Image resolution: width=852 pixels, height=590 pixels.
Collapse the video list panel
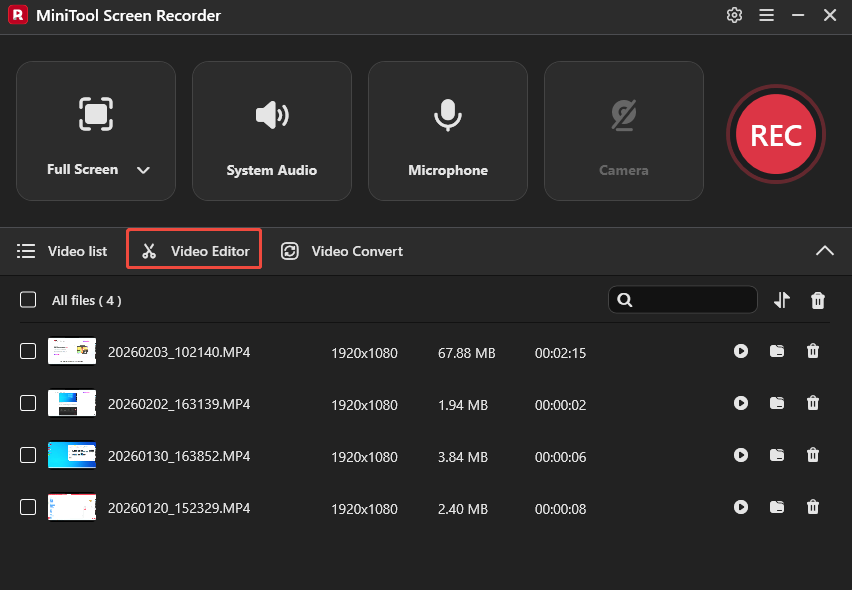pyautogui.click(x=825, y=251)
